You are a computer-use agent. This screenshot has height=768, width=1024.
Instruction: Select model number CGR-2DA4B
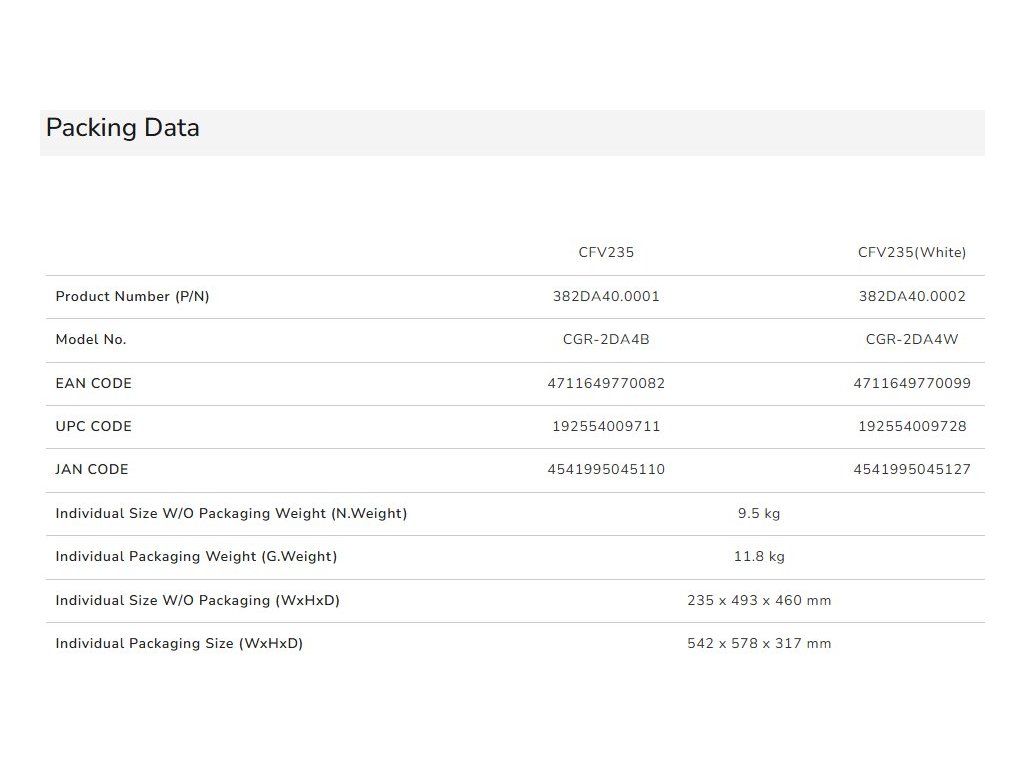[606, 340]
